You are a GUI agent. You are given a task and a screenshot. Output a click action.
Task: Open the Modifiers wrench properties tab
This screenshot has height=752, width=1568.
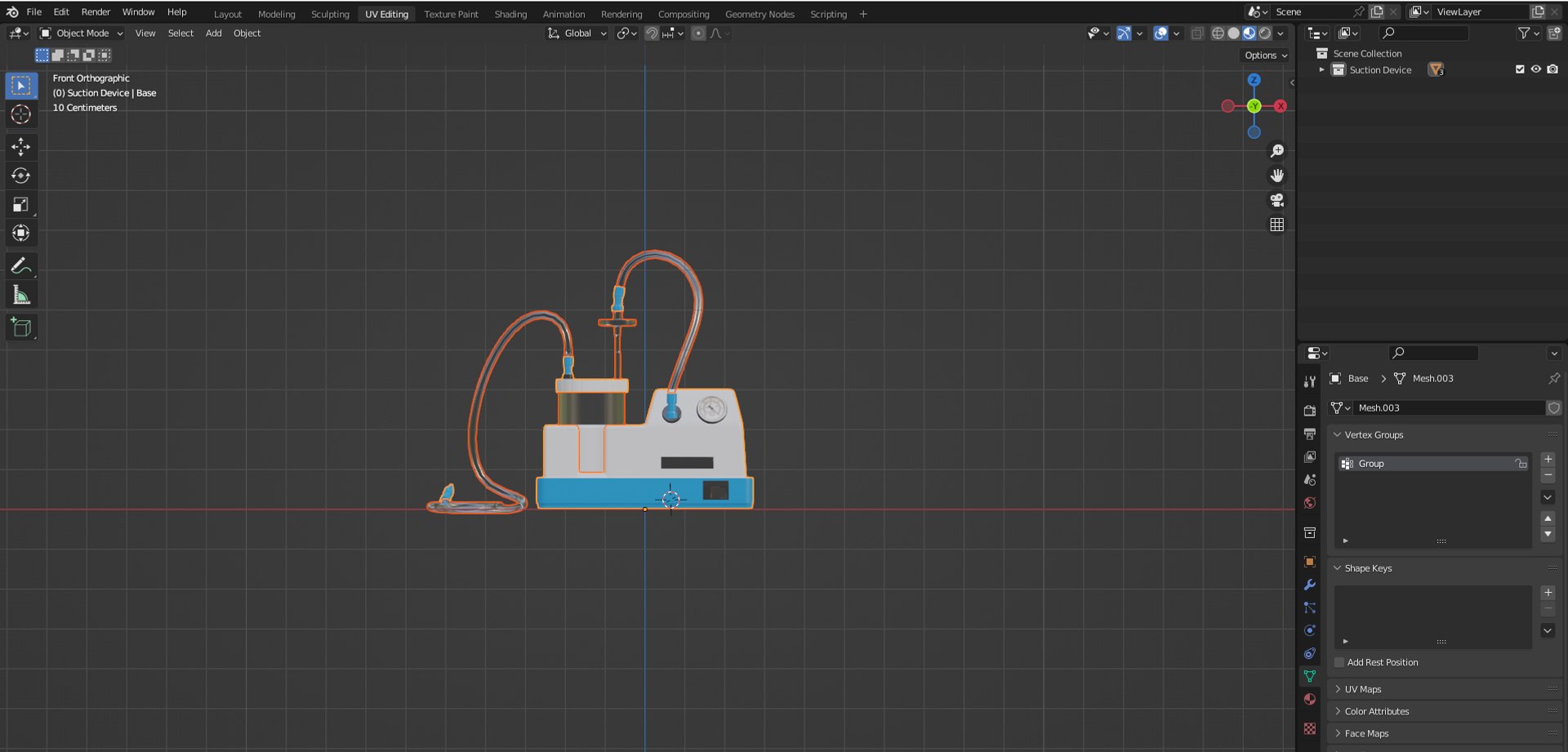click(x=1310, y=585)
